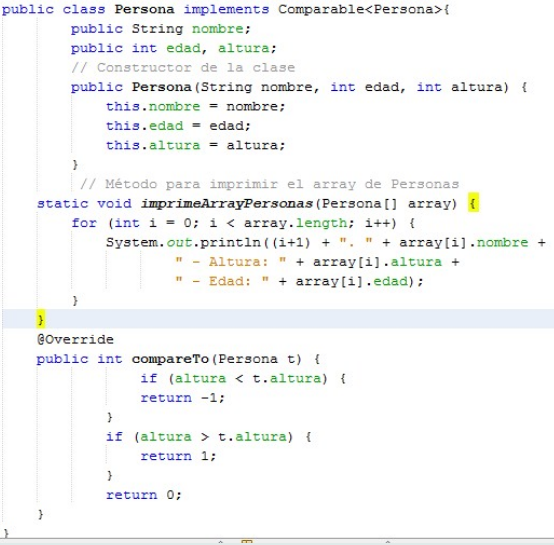Click the line 'return -1;'
The image size is (554, 545).
(182, 398)
